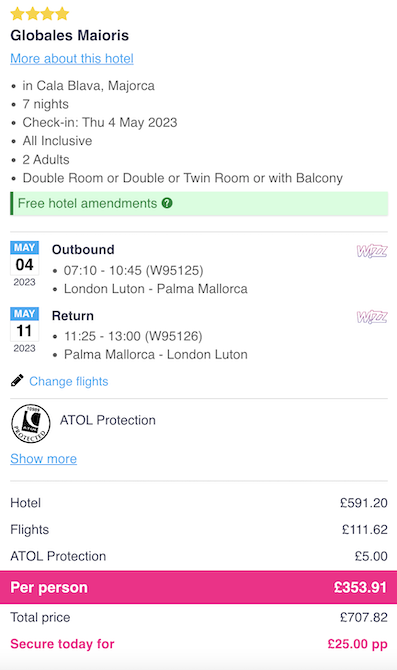Click the outbound Wizz Air logo

coord(372,251)
